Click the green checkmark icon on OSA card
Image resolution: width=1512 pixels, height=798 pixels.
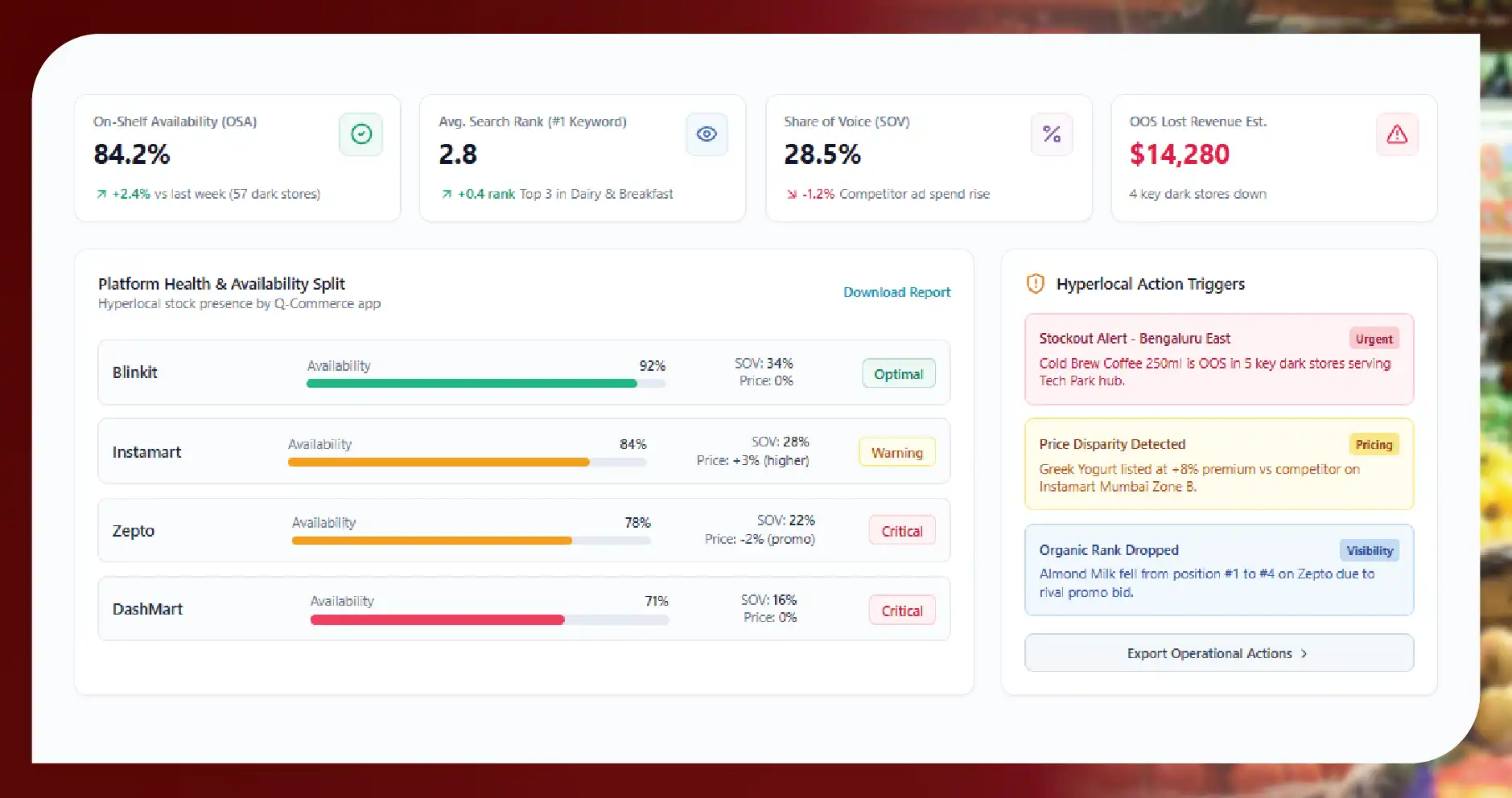point(361,134)
